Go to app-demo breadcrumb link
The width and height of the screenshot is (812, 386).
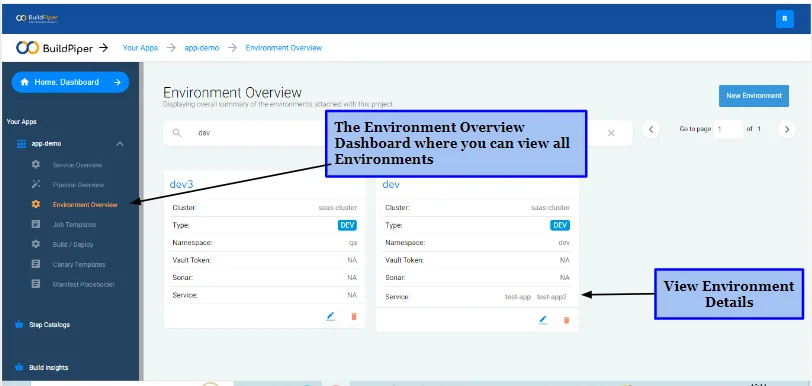pos(201,48)
